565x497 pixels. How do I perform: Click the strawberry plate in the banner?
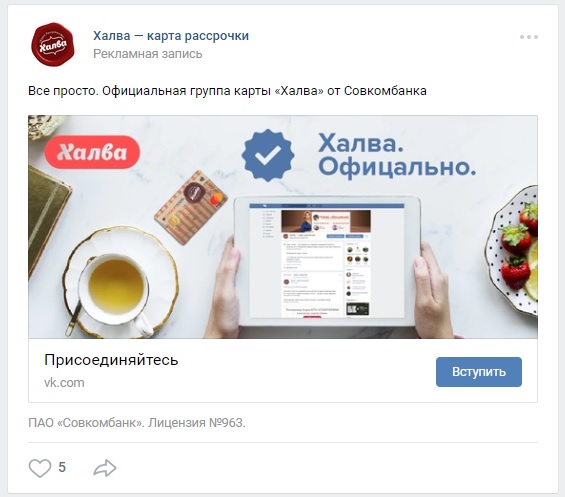513,249
